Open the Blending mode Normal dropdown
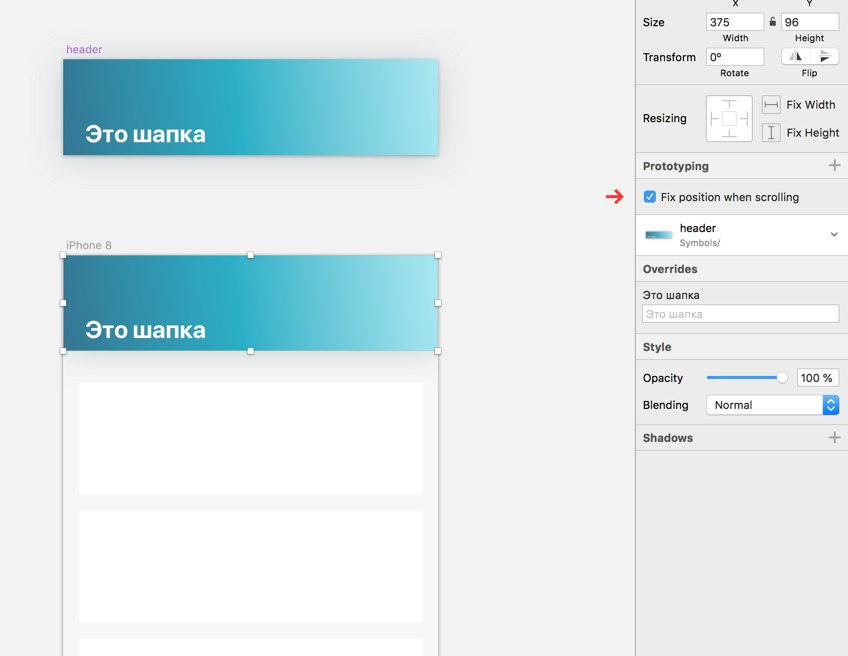Viewport: 848px width, 656px height. coord(772,405)
